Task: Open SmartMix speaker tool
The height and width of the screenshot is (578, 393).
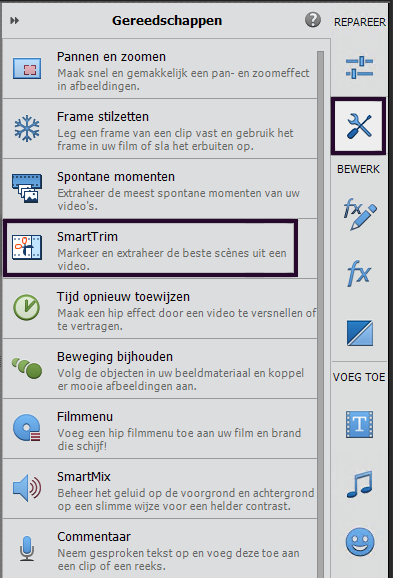Action: (160, 489)
